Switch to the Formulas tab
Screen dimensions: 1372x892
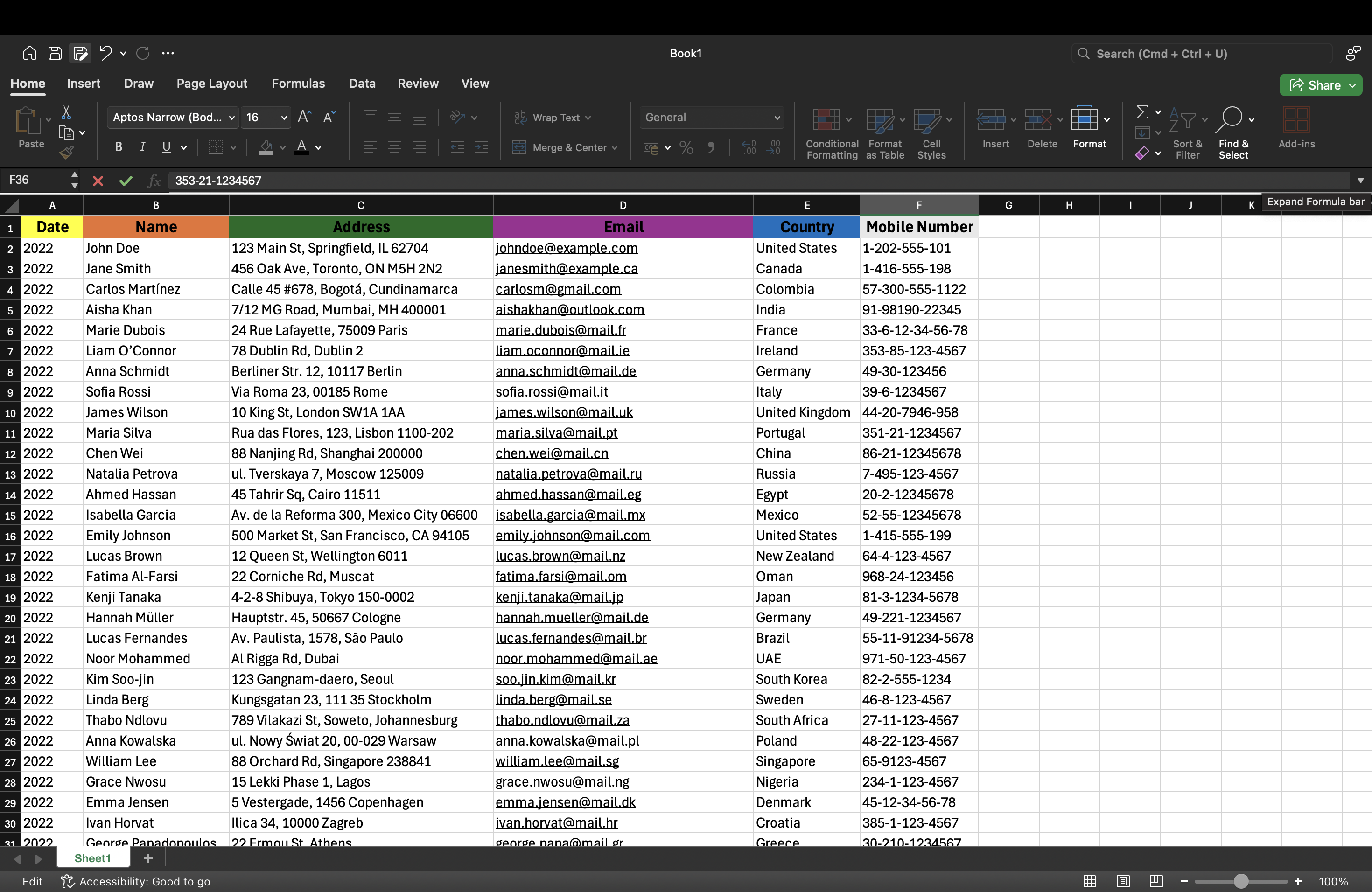298,84
